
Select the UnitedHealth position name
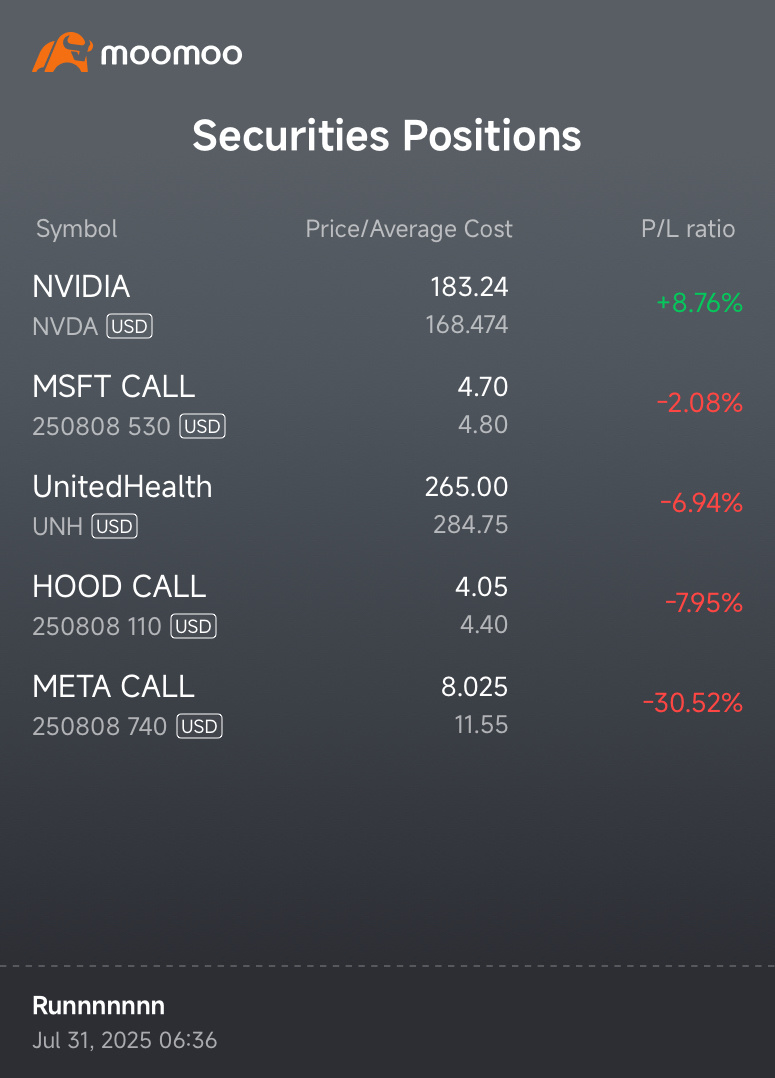122,487
